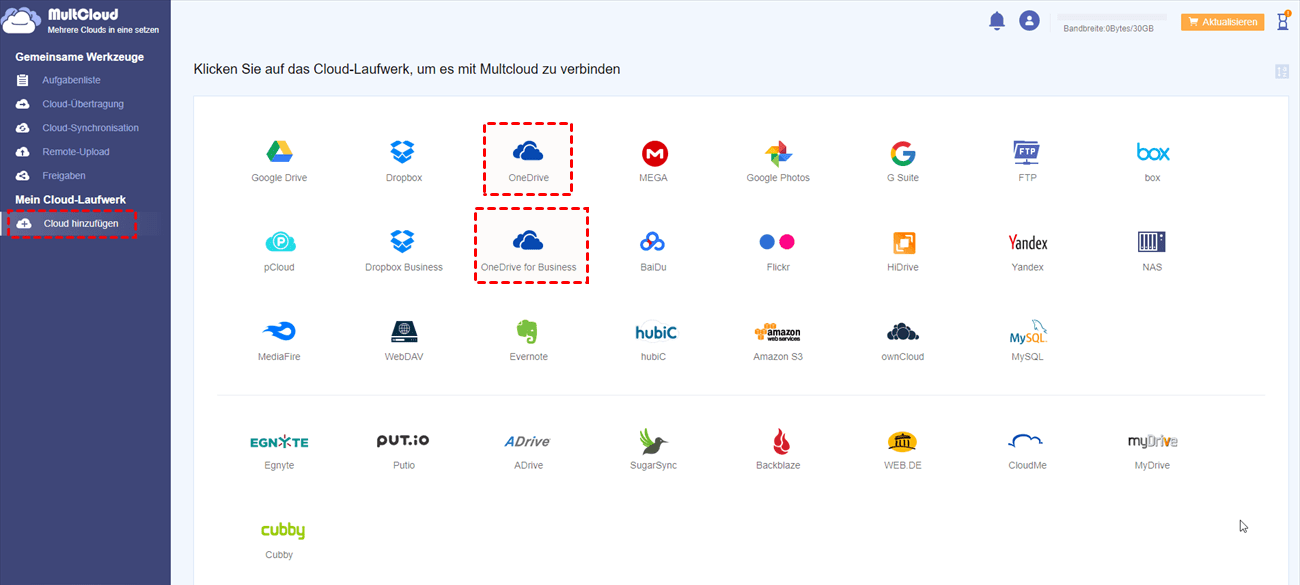Open Cloud-Synchronisation menu item

pos(90,128)
